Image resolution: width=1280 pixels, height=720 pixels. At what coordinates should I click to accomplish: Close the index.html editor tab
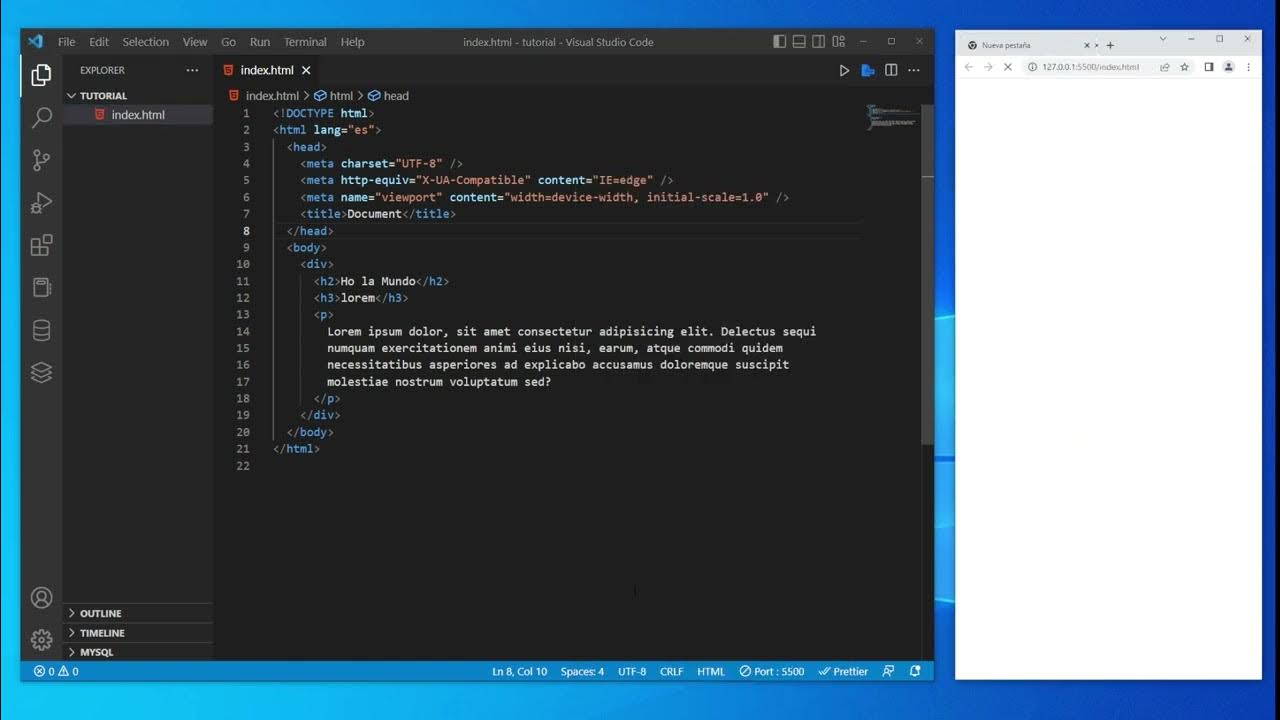(x=306, y=70)
